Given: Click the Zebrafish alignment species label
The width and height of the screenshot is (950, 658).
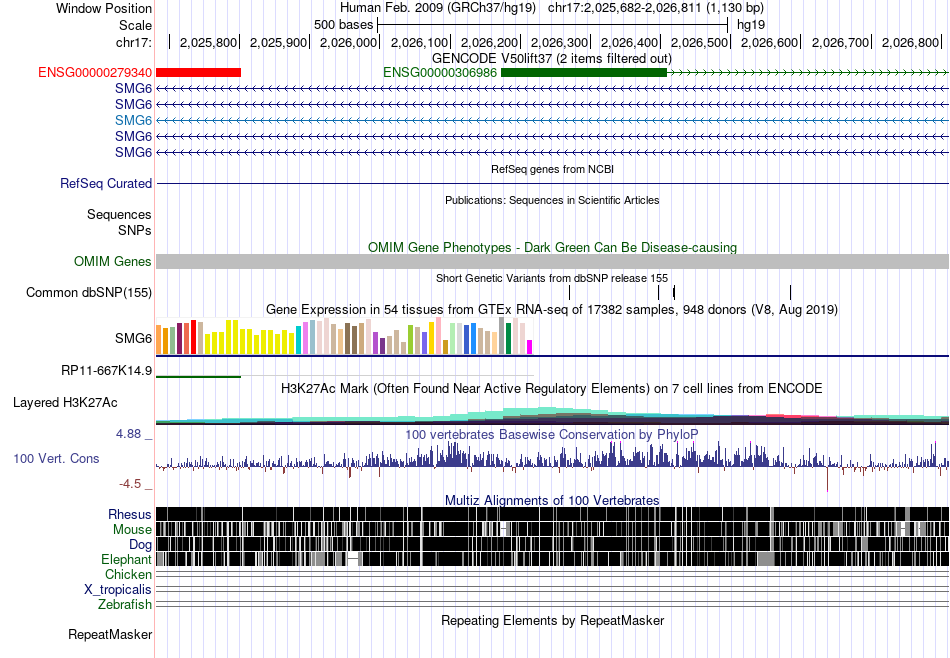Looking at the screenshot, I should click(125, 605).
